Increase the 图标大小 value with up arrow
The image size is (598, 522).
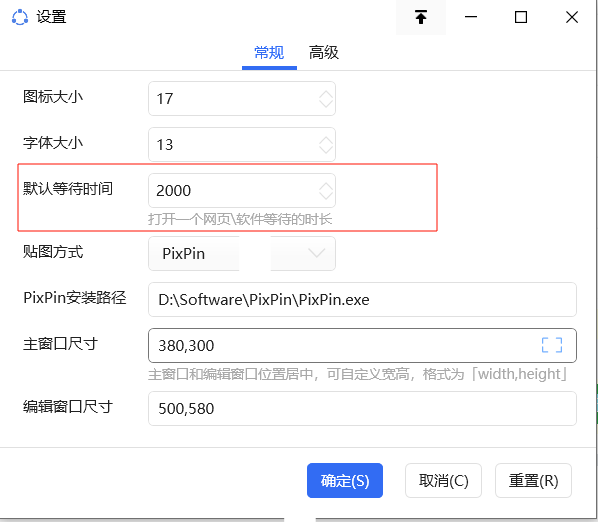[326, 95]
